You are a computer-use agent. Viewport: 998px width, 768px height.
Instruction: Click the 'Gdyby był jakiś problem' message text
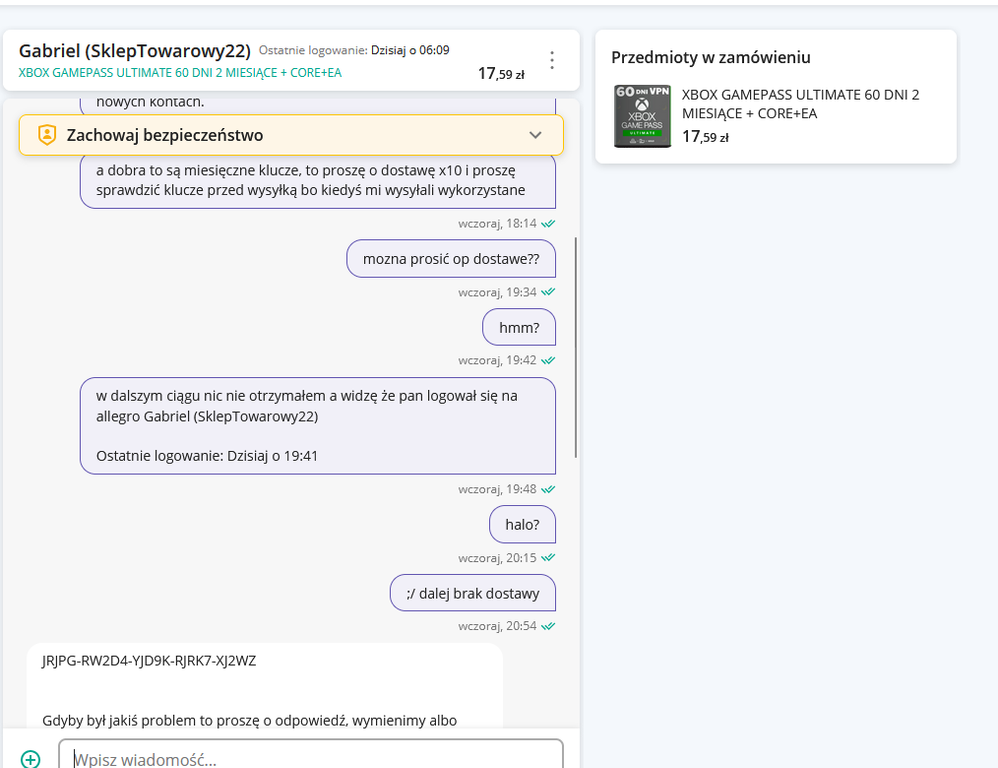pyautogui.click(x=250, y=721)
